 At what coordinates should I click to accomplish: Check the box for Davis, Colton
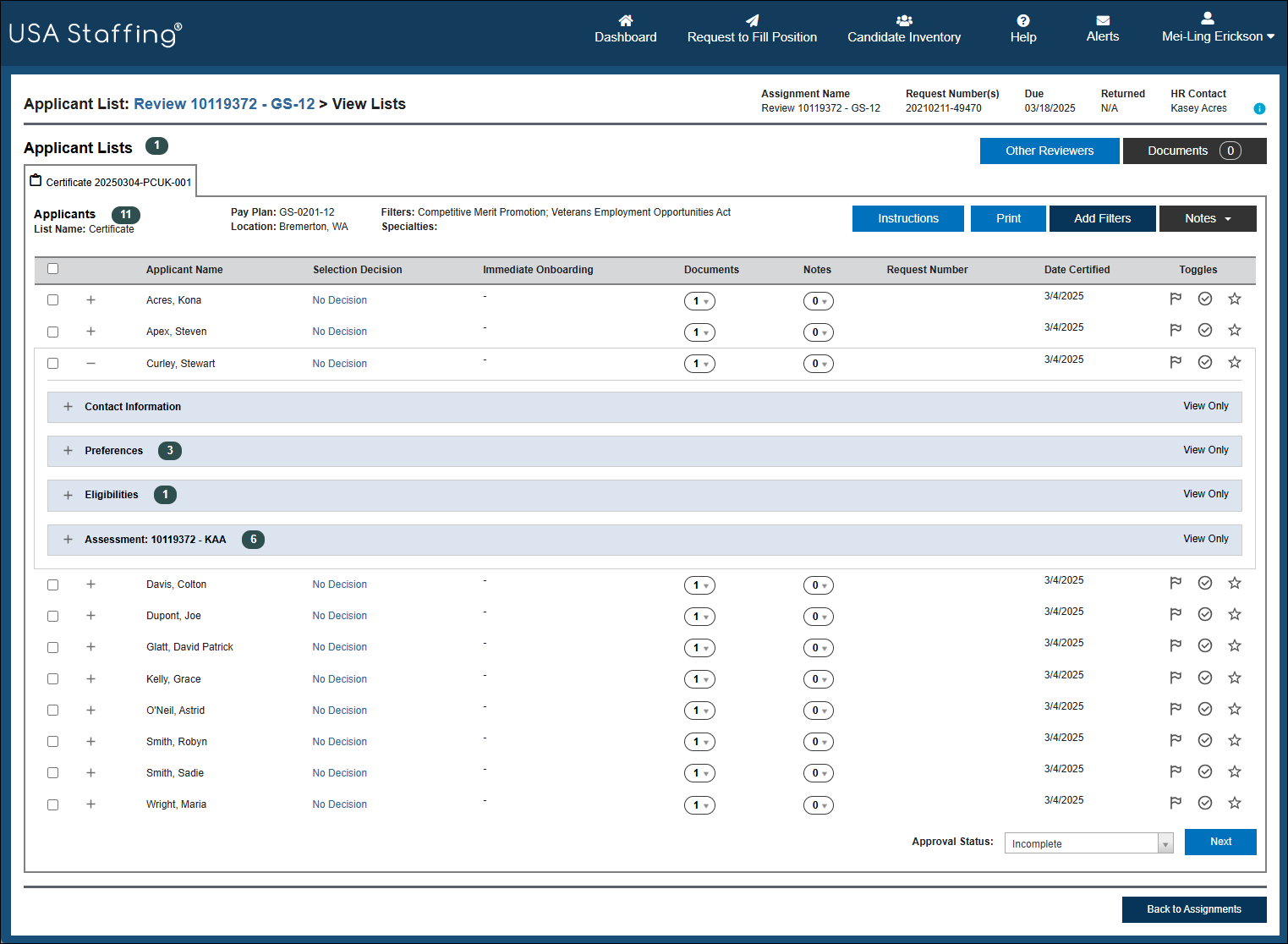tap(53, 585)
